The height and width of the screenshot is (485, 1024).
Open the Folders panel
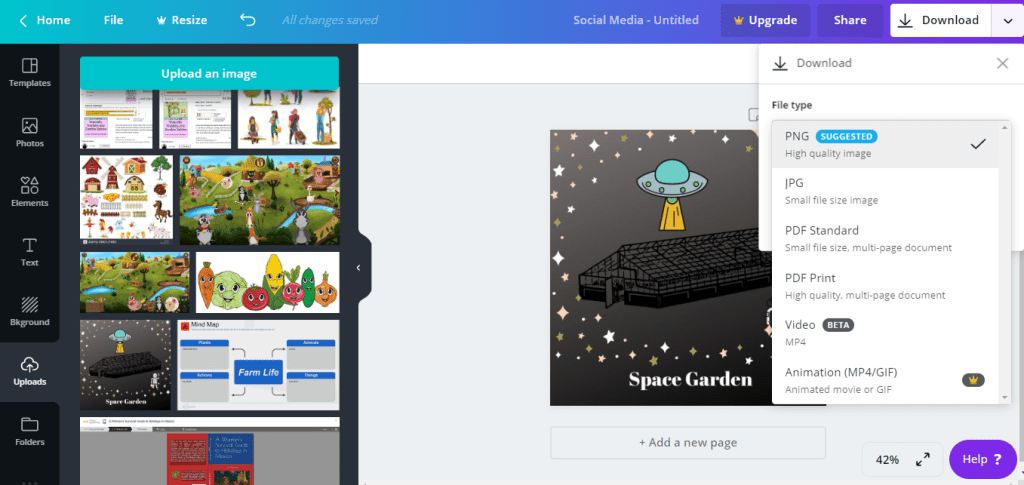point(29,431)
